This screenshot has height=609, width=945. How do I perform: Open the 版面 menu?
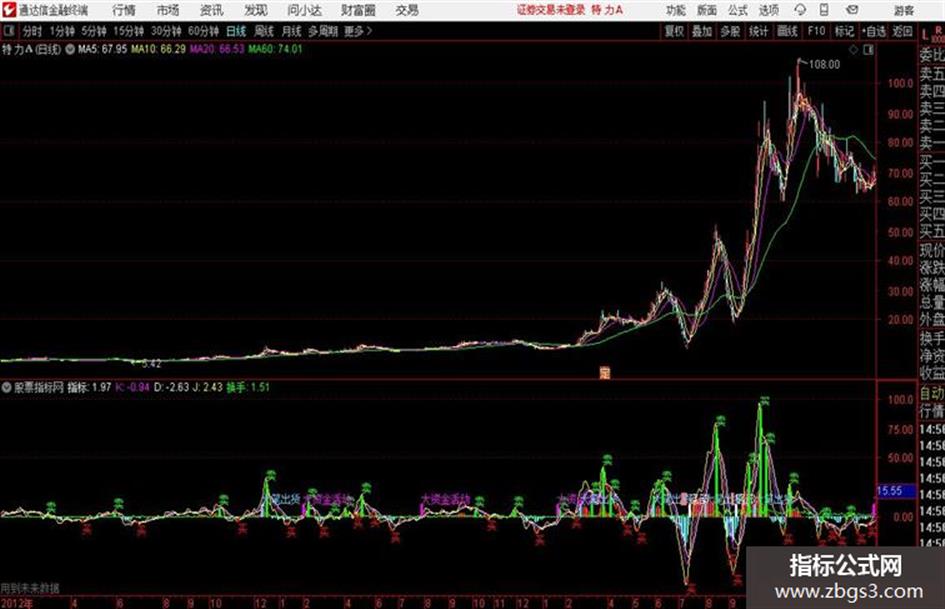(x=706, y=10)
